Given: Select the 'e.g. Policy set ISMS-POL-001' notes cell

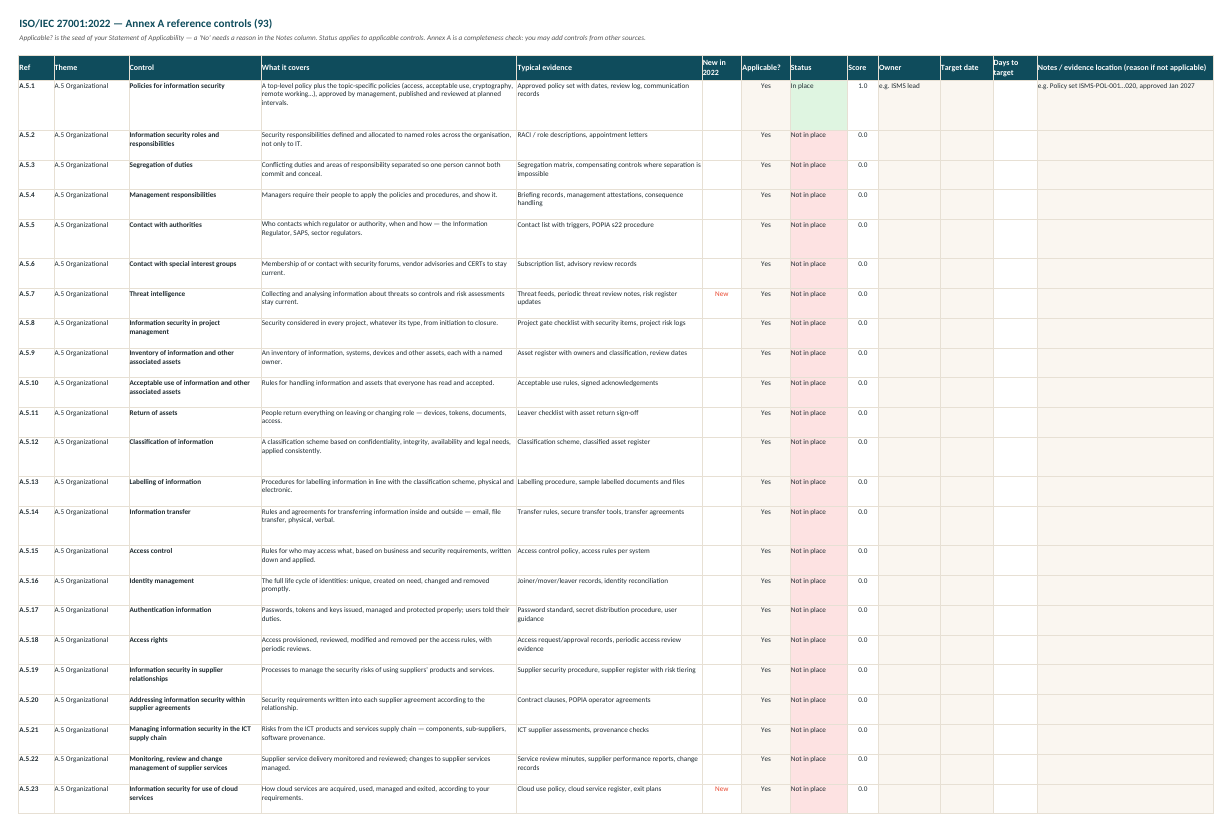Looking at the screenshot, I should (x=1126, y=104).
